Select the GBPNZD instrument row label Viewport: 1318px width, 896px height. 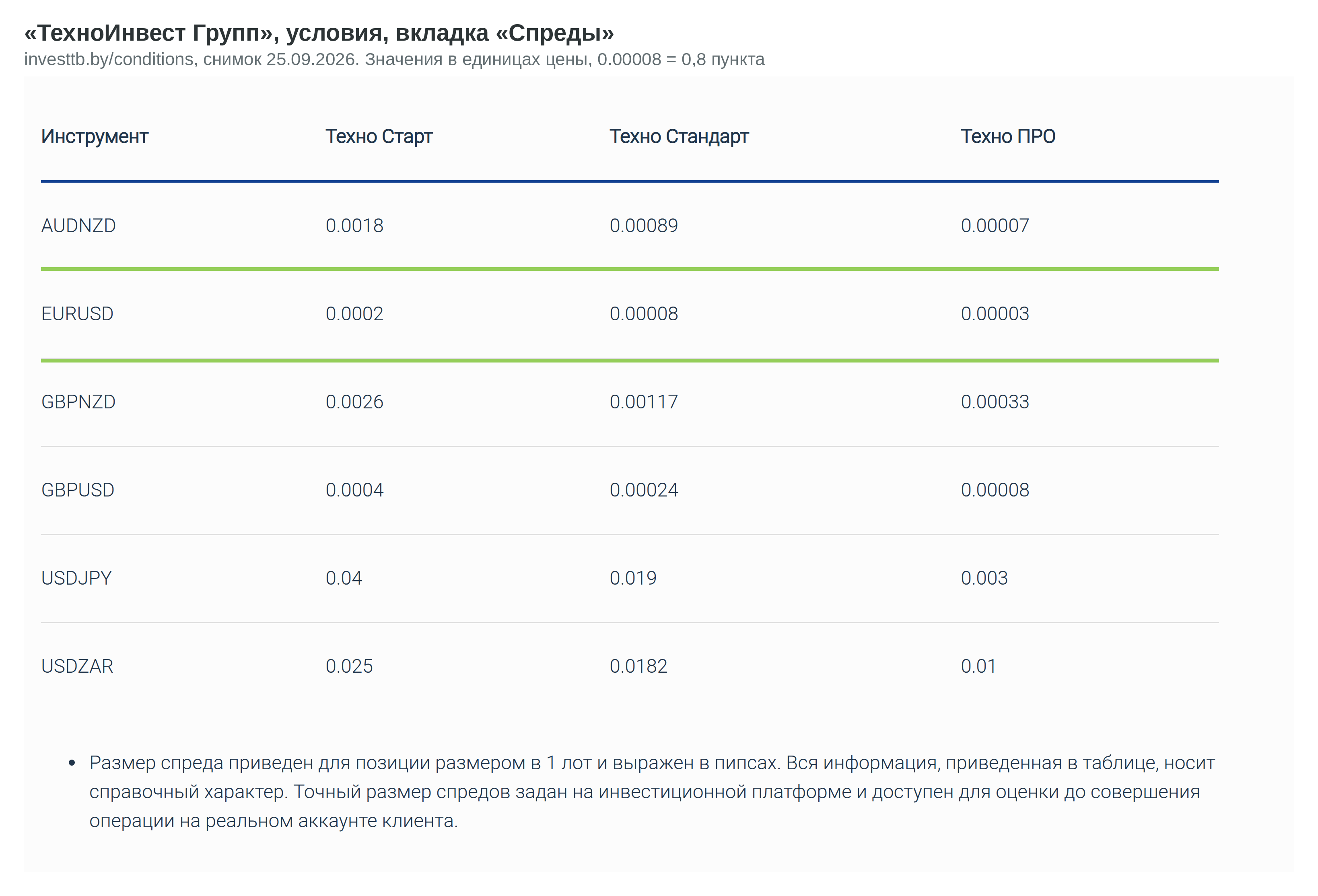pyautogui.click(x=78, y=402)
